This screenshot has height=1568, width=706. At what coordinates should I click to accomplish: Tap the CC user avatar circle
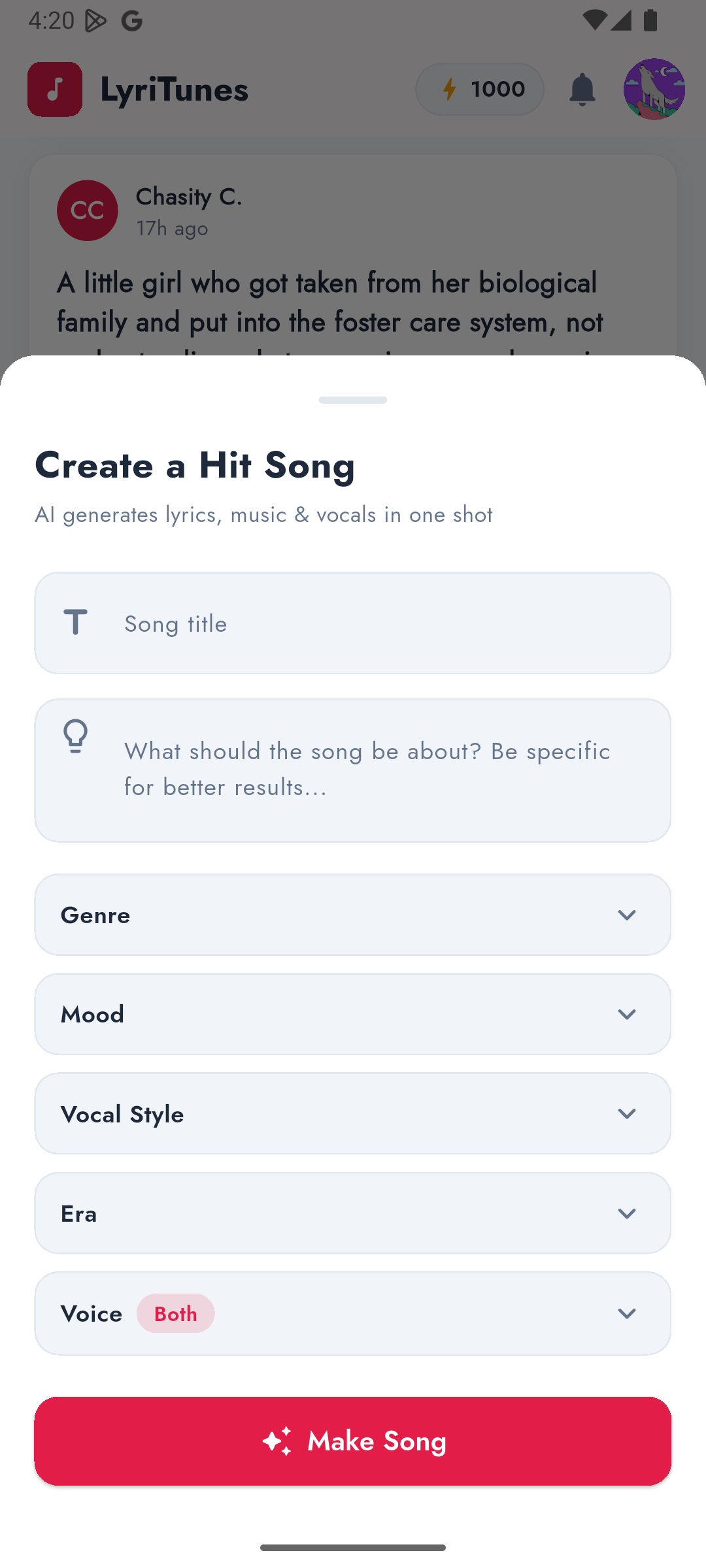tap(88, 210)
